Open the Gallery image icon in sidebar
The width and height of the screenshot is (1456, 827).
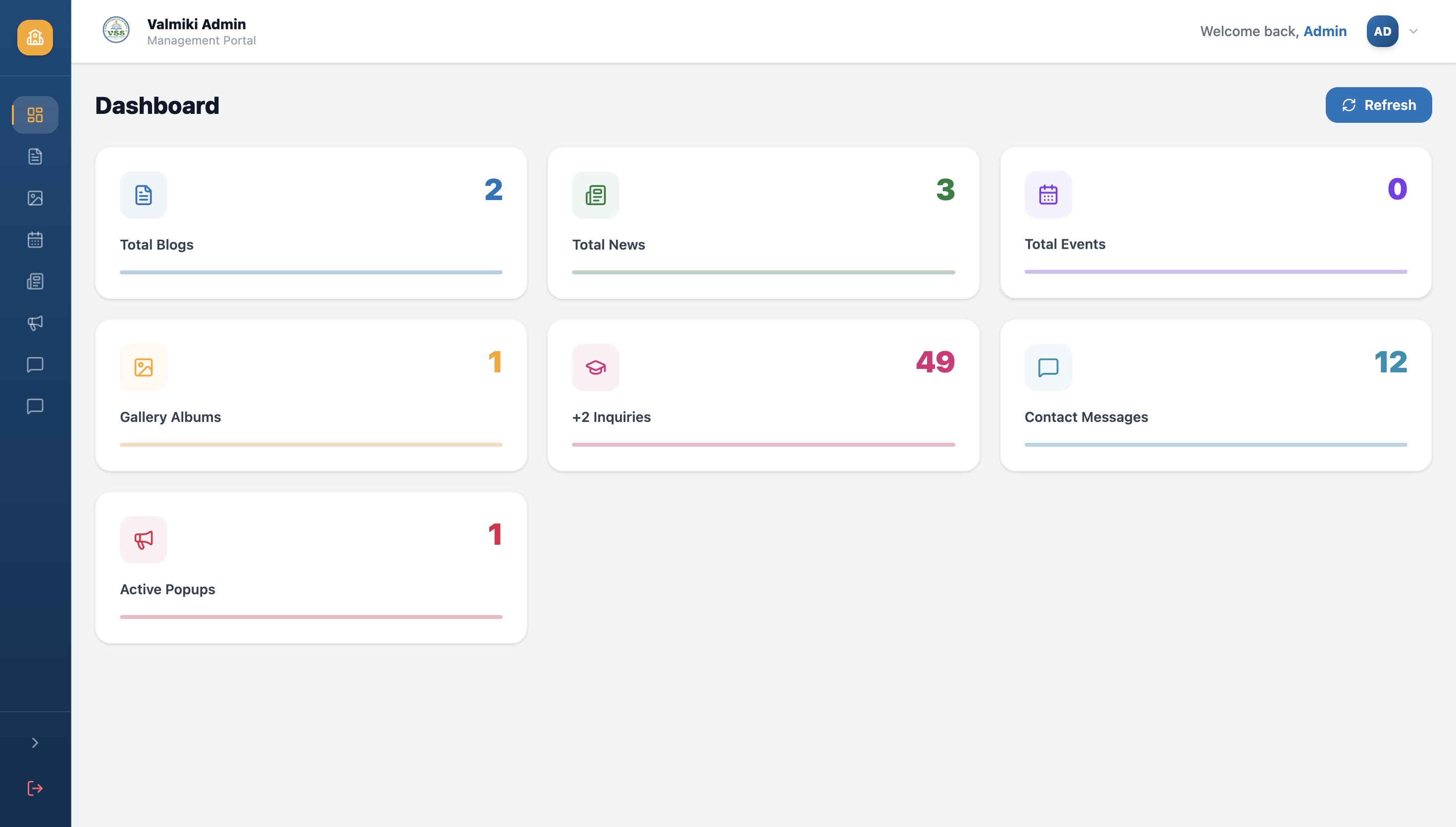click(35, 198)
